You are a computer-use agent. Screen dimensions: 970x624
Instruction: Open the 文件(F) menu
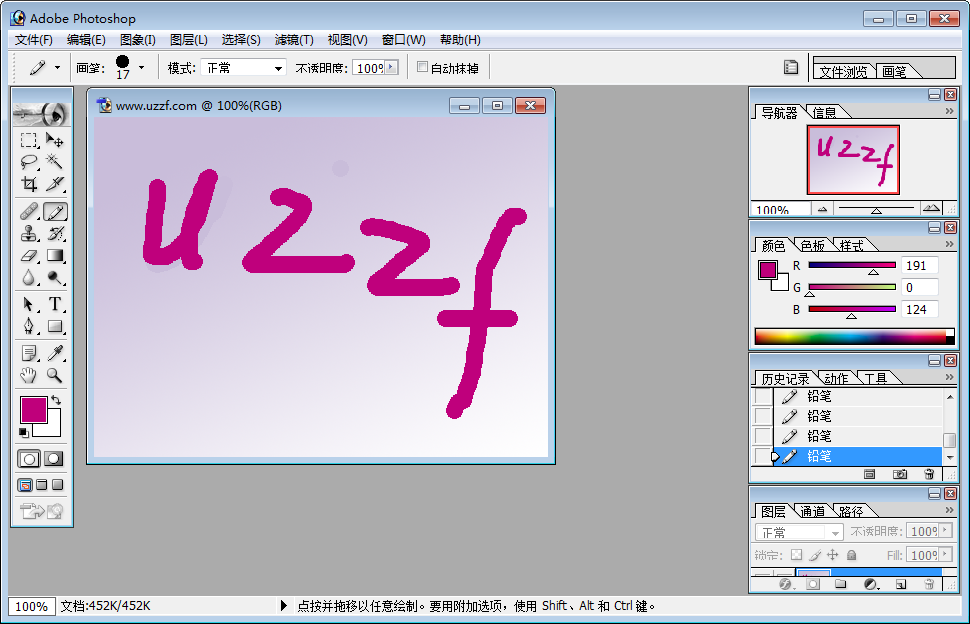point(33,40)
